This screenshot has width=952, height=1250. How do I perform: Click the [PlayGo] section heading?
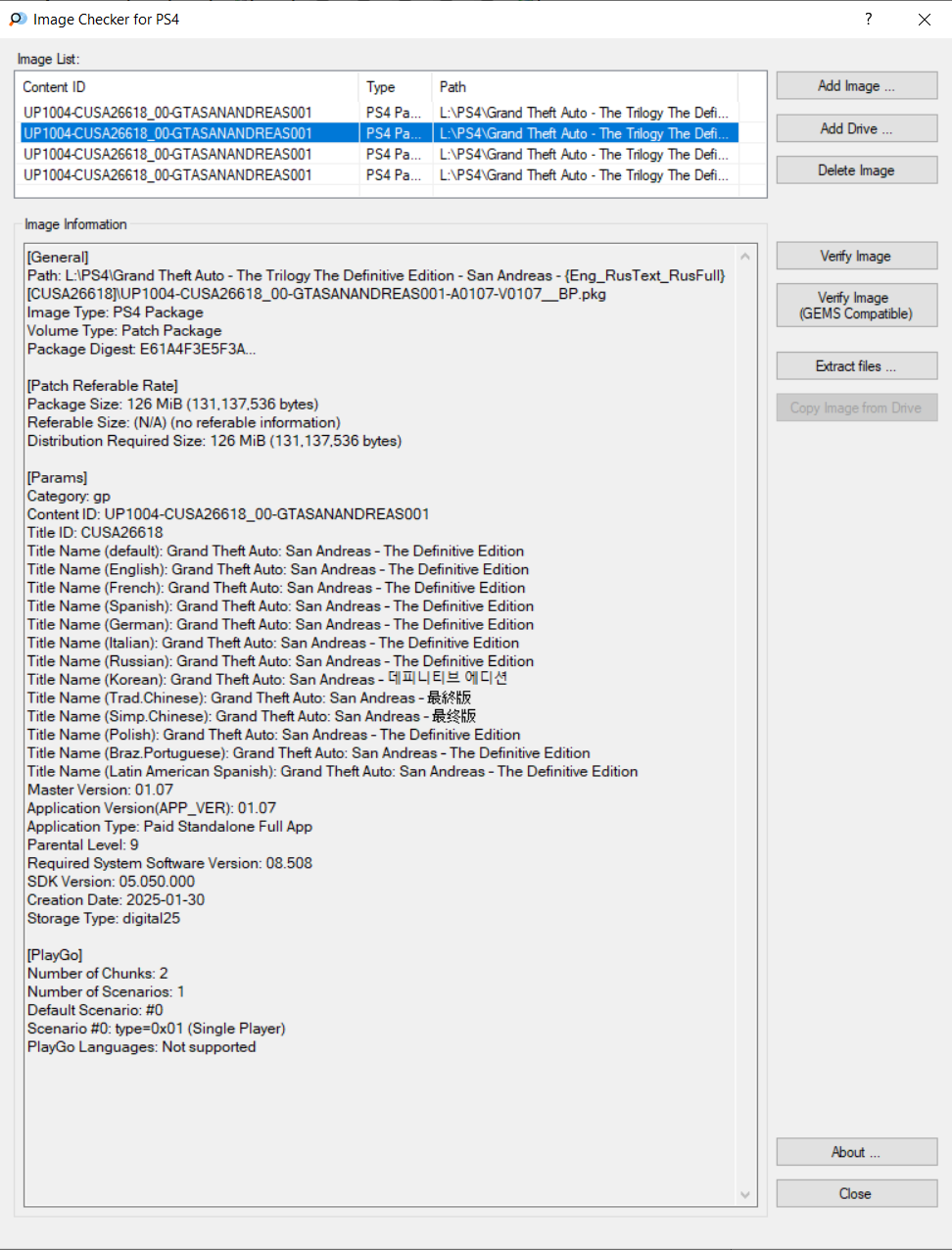click(55, 955)
